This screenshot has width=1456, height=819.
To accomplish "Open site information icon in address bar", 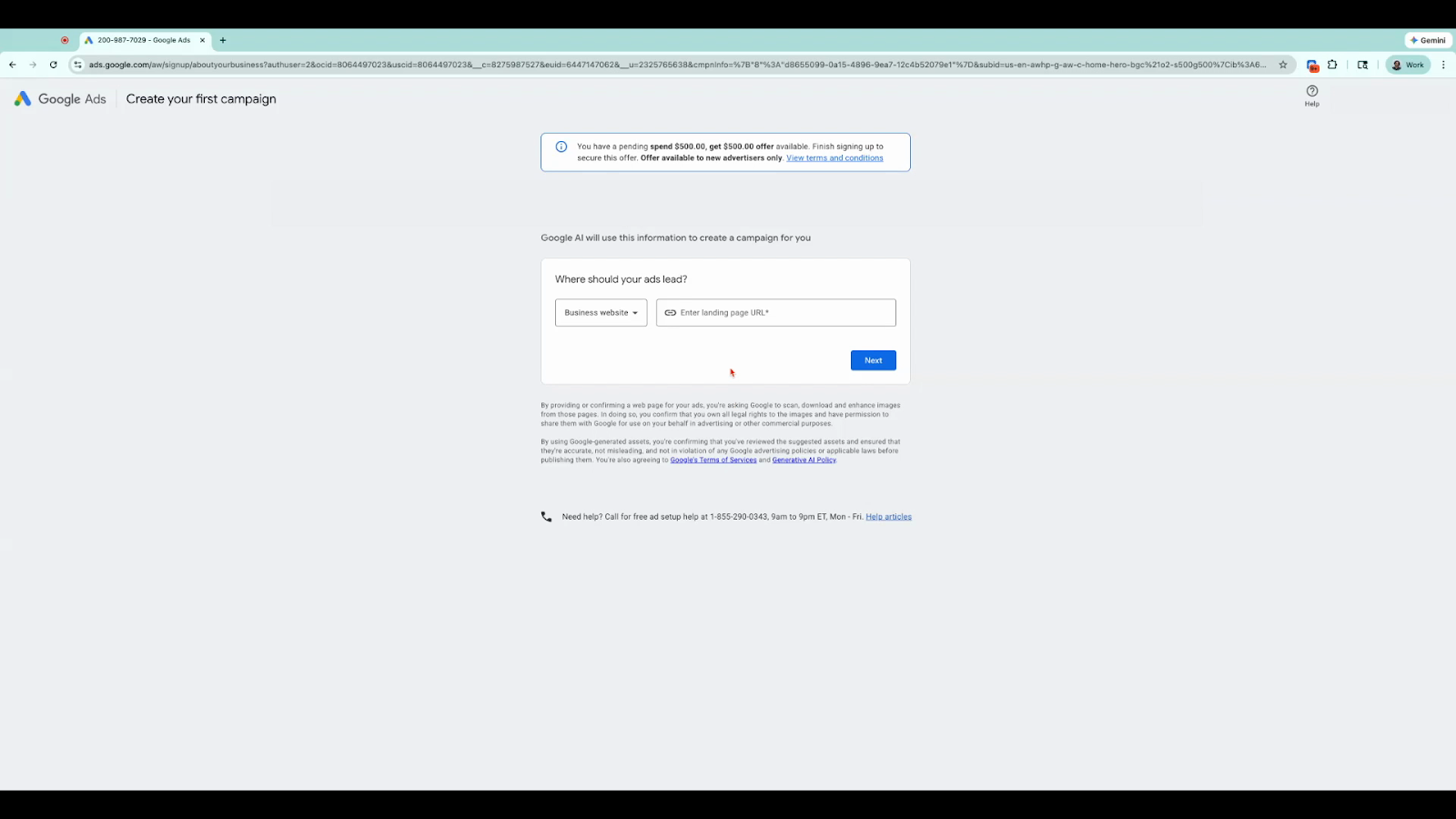I will (x=78, y=65).
